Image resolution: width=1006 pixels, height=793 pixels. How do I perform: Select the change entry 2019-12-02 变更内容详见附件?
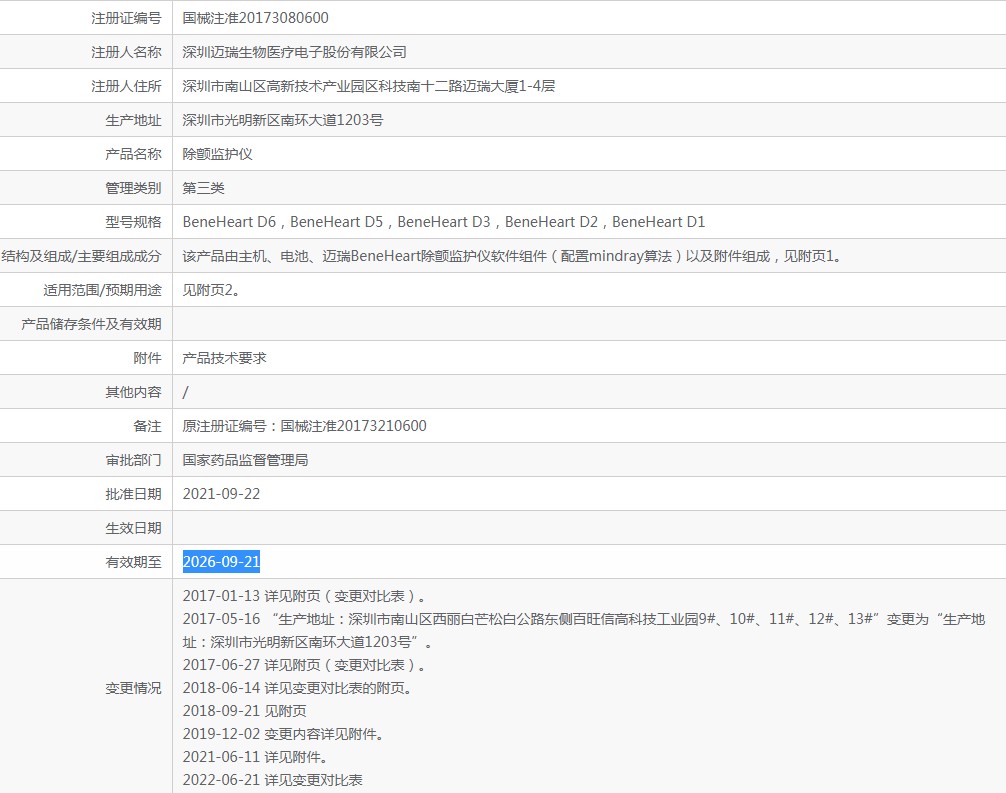click(x=283, y=734)
